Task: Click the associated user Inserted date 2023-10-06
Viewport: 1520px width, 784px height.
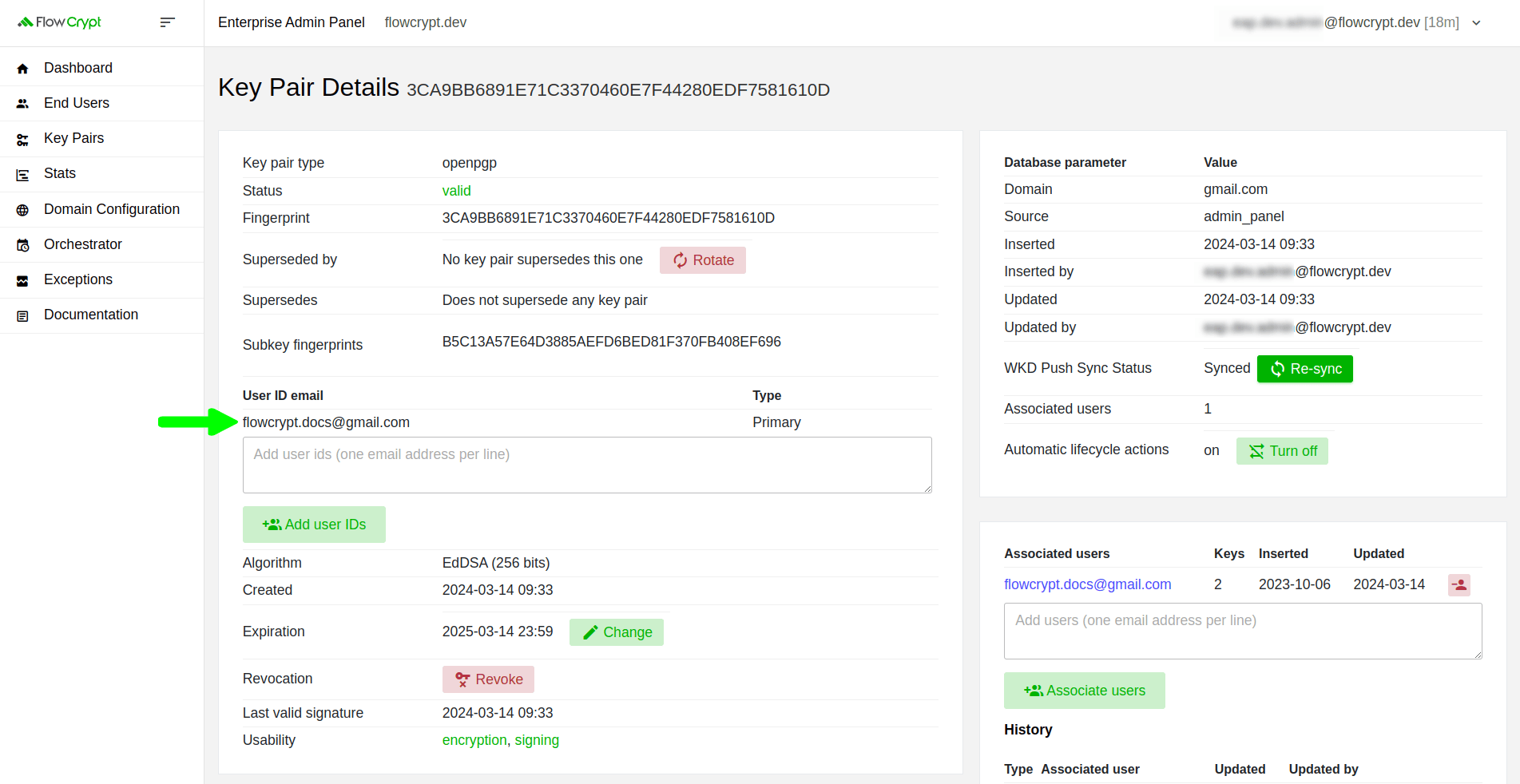Action: click(x=1295, y=584)
